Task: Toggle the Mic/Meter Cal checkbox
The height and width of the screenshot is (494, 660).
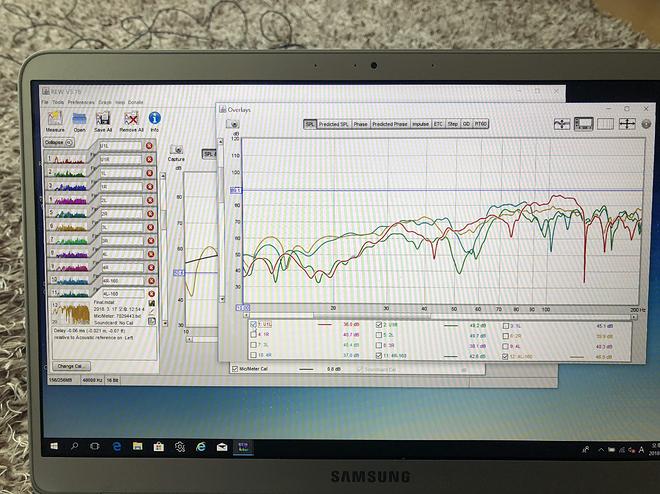Action: [x=235, y=369]
